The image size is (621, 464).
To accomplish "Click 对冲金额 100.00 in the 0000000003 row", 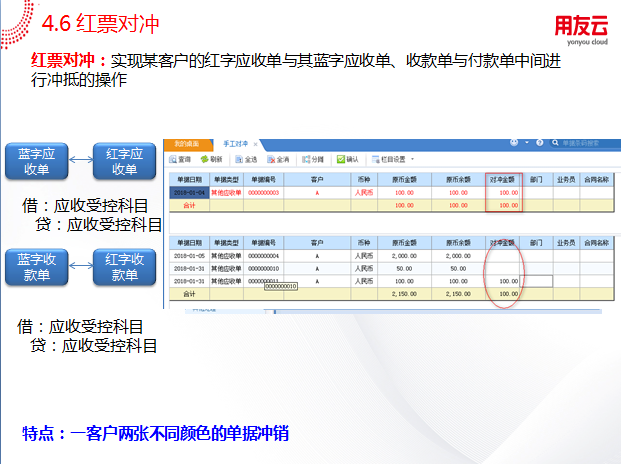I will [x=502, y=193].
